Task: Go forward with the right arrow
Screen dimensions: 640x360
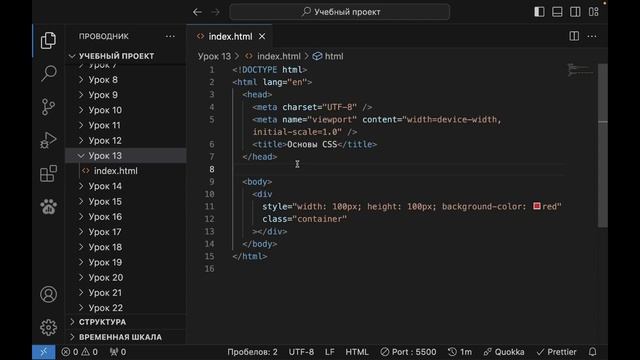Action: click(x=216, y=12)
